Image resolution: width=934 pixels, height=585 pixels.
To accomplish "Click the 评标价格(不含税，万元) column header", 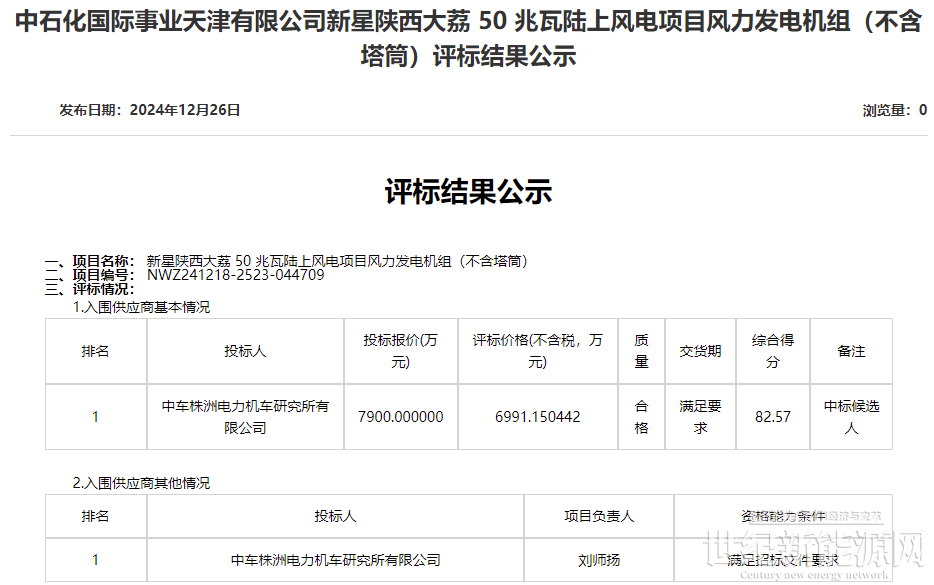I will (538, 351).
